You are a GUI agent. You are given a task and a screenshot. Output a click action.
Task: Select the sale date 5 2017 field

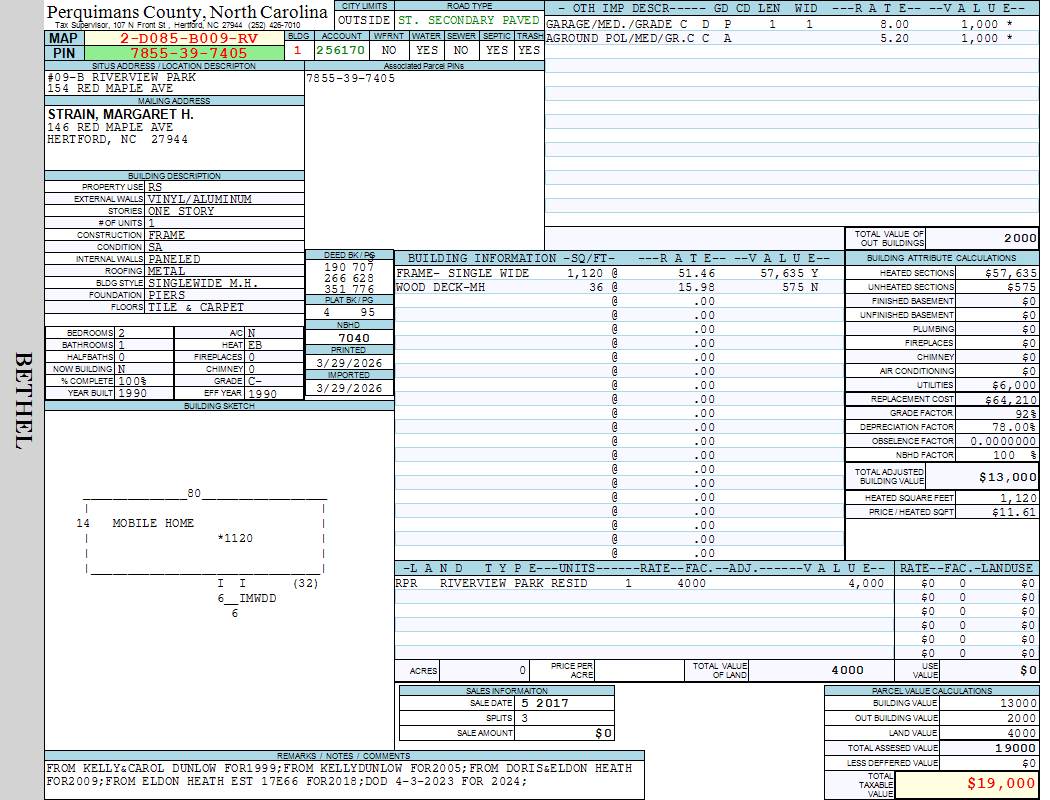pos(563,703)
